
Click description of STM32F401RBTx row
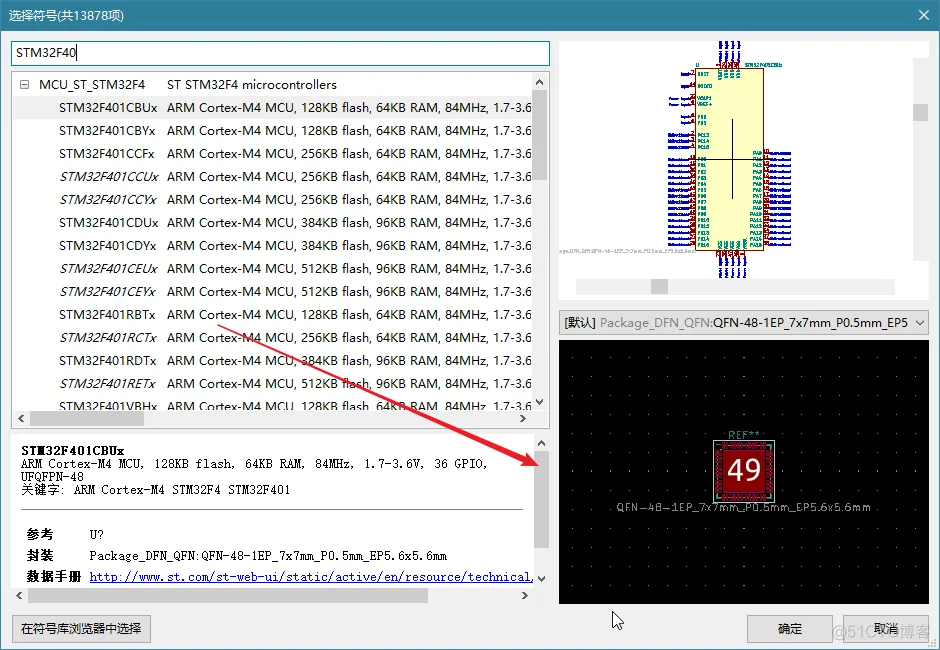[x=349, y=315]
